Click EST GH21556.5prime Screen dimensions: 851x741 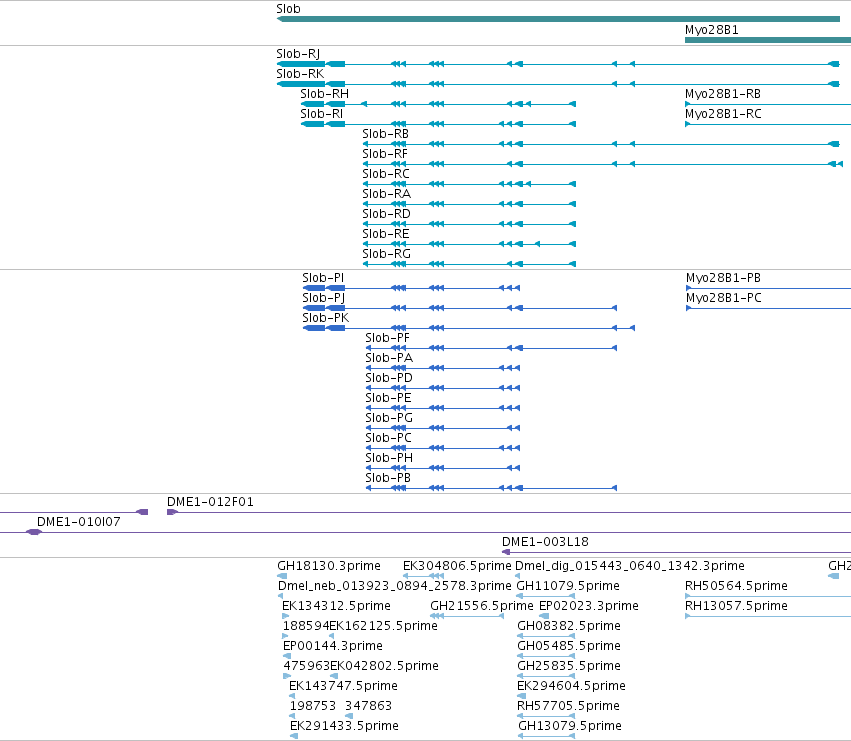point(481,606)
